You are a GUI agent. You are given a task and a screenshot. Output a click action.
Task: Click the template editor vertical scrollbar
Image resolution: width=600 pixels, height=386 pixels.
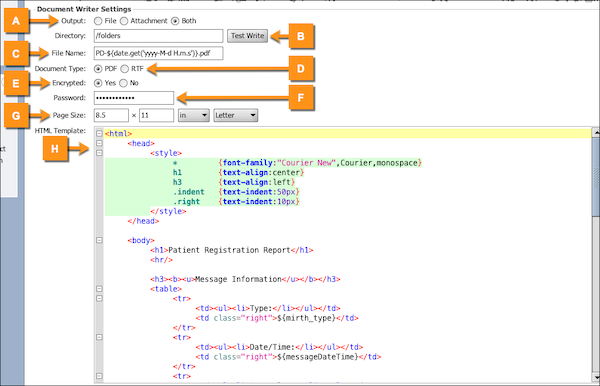point(596,254)
